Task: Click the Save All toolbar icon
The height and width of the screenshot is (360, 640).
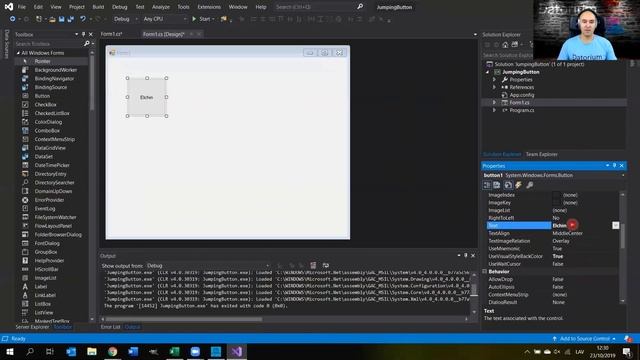Action: tap(71, 19)
